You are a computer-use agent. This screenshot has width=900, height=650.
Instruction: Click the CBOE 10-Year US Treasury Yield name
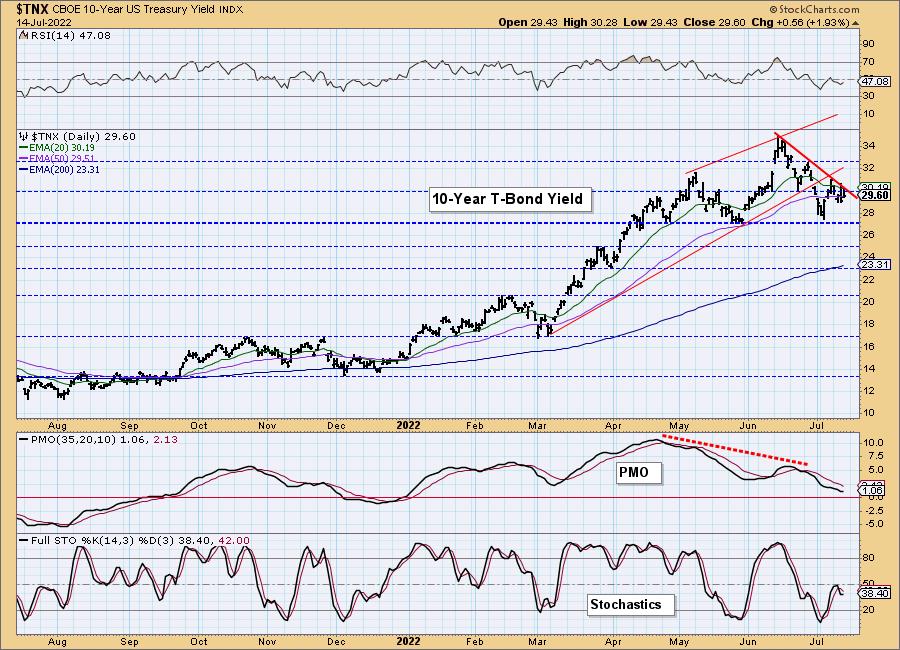[134, 10]
